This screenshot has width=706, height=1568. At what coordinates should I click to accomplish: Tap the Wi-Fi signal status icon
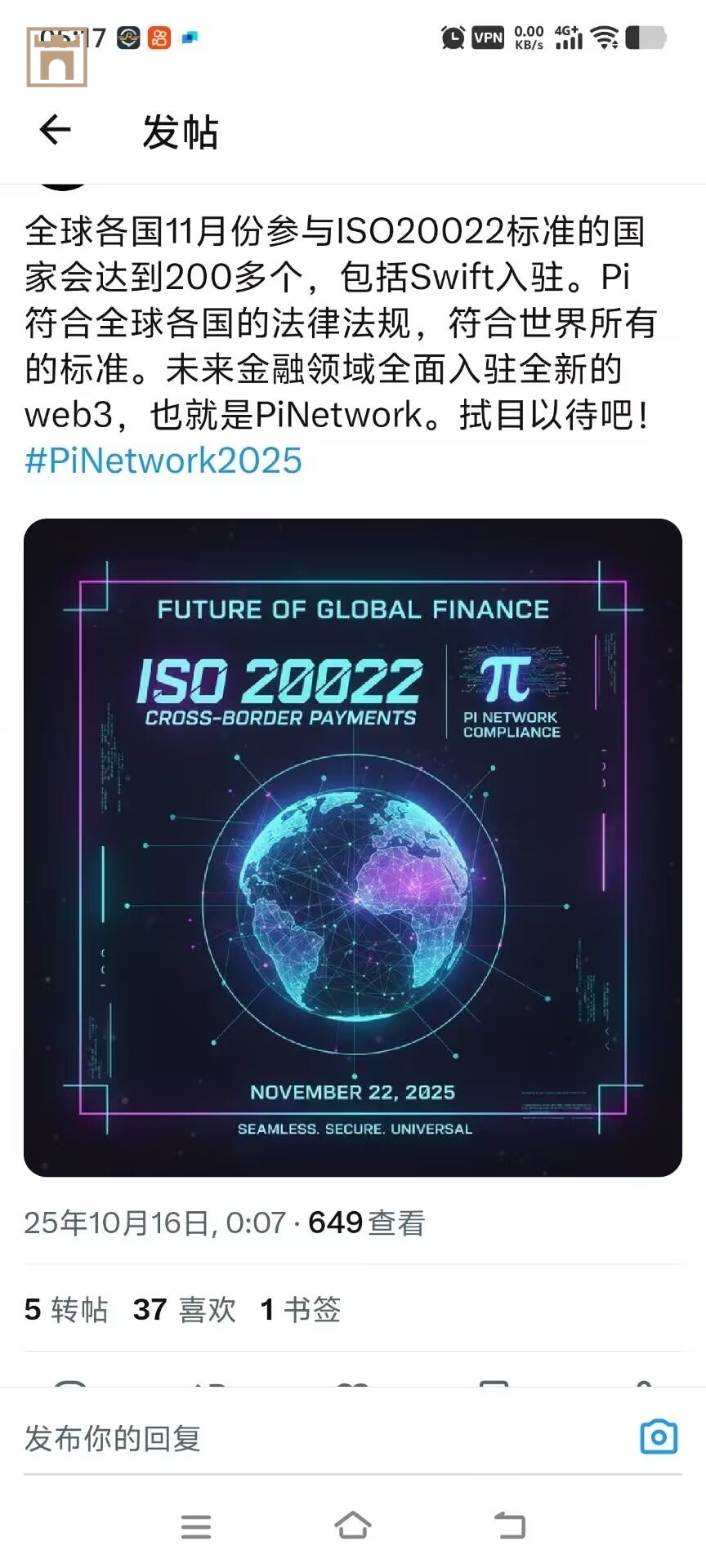tap(605, 38)
